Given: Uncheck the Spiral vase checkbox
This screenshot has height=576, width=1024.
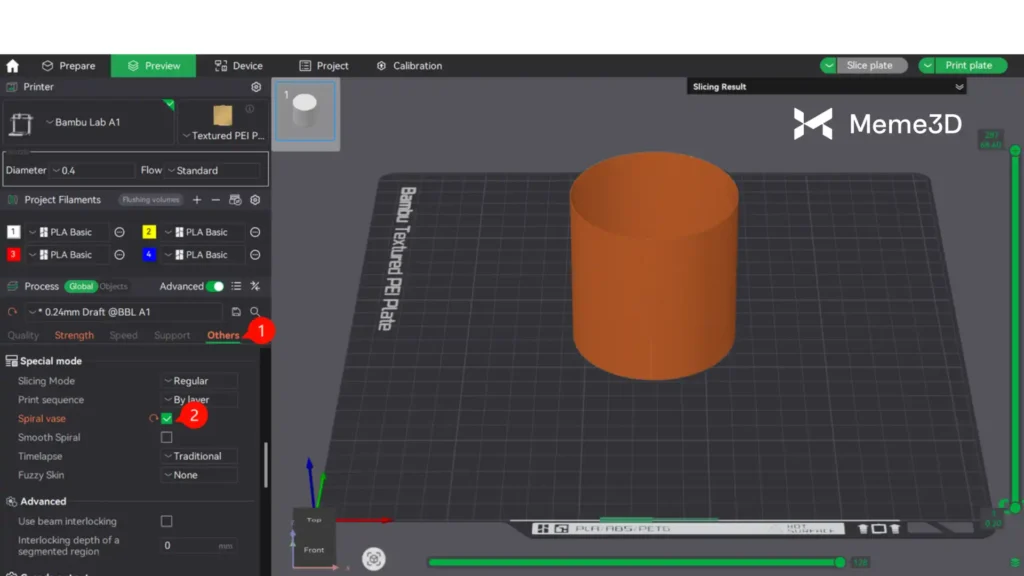Looking at the screenshot, I should click(166, 419).
